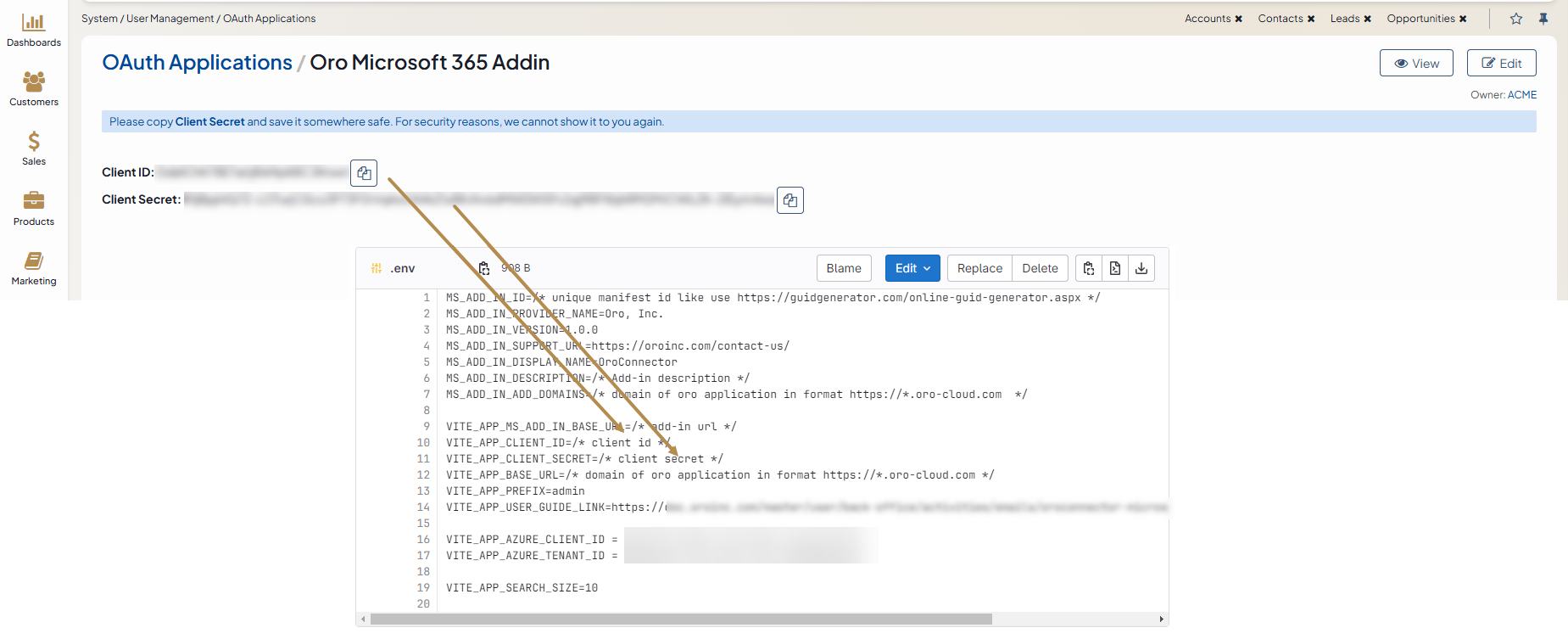Pin the current page
1568x639 pixels.
pyautogui.click(x=1543, y=19)
